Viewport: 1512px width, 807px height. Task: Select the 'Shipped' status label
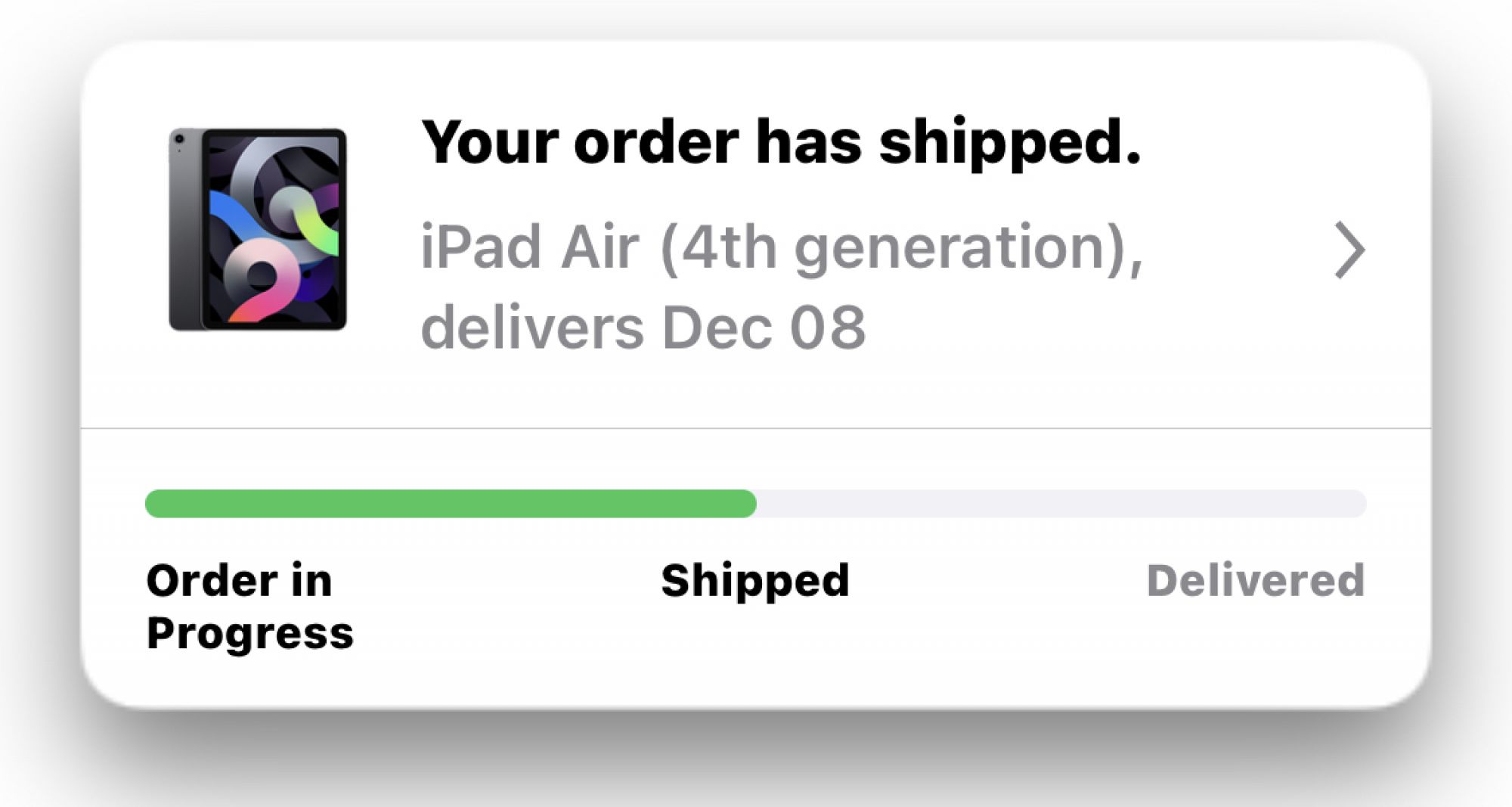click(x=755, y=581)
